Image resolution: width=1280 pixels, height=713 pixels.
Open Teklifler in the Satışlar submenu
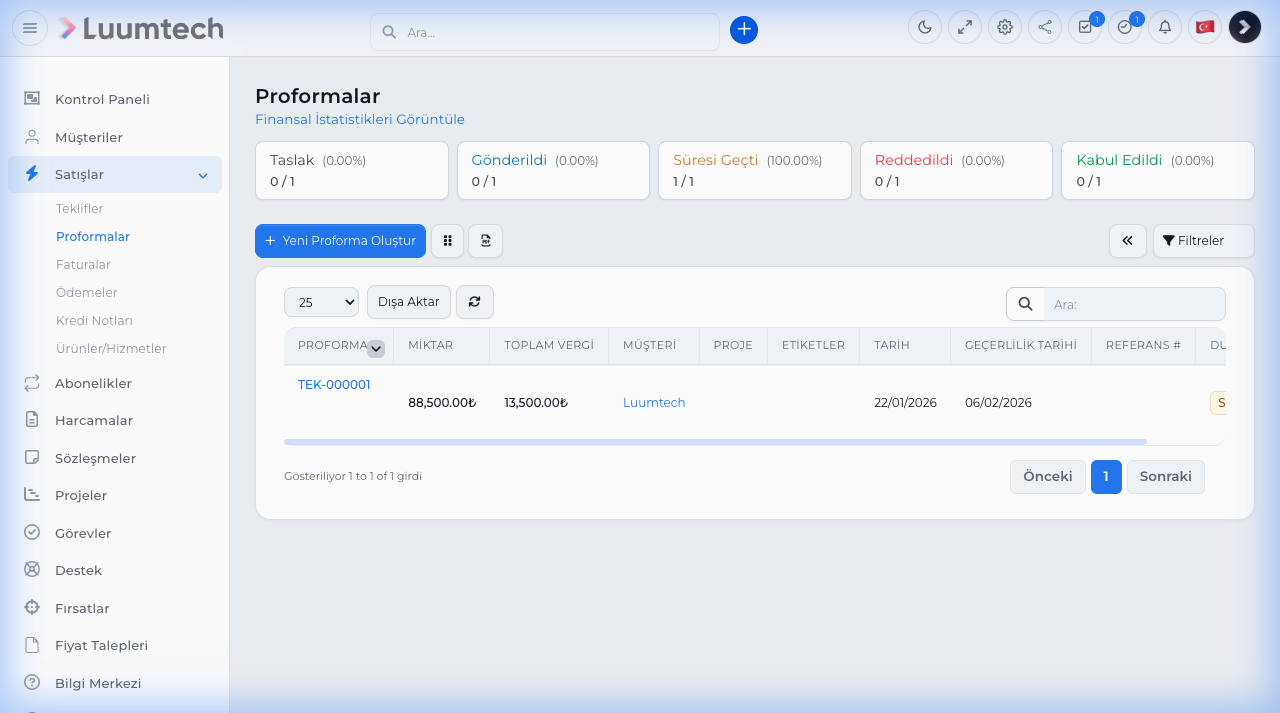point(80,209)
